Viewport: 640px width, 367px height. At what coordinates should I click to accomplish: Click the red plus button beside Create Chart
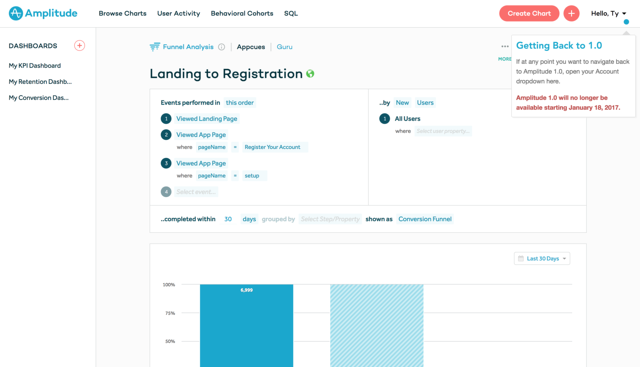[x=571, y=13]
